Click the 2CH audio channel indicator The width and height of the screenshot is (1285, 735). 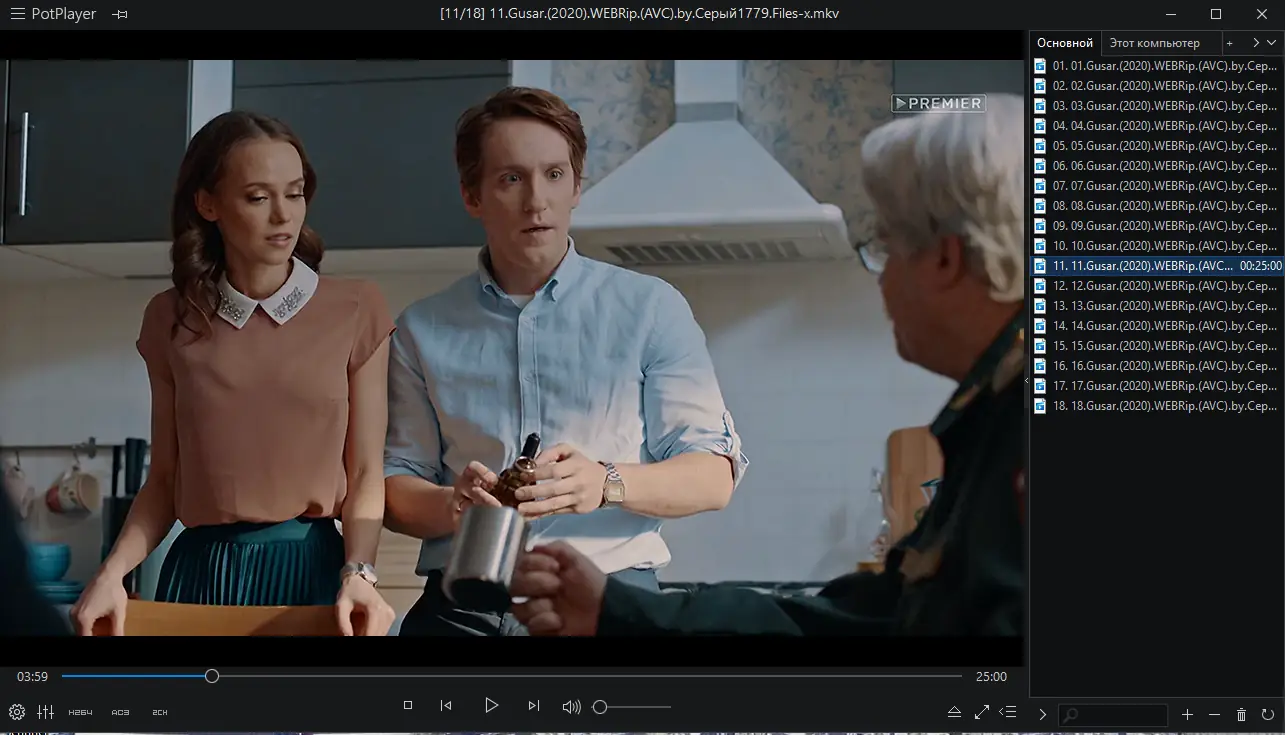(159, 712)
